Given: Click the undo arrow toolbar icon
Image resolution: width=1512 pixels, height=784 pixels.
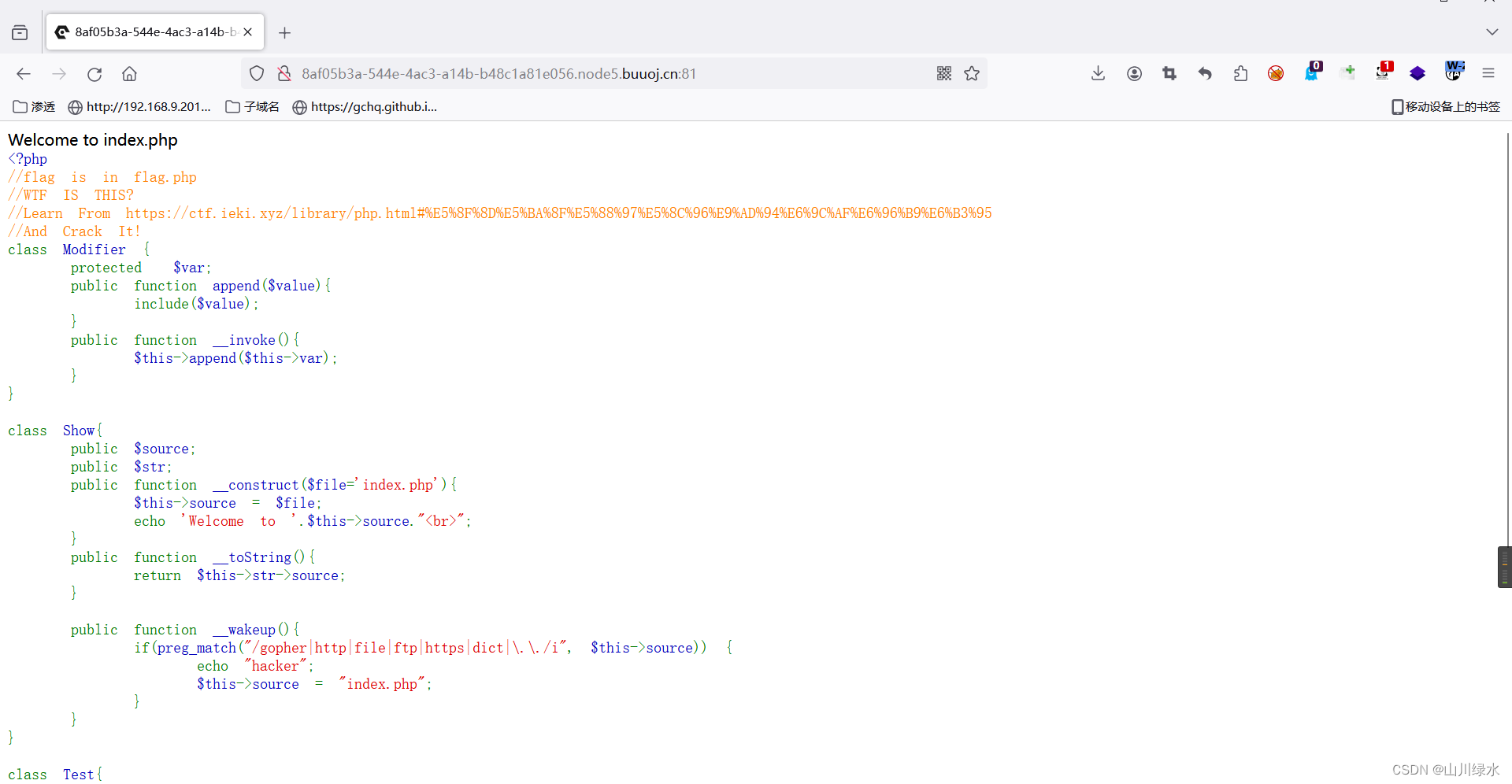Looking at the screenshot, I should (1205, 74).
